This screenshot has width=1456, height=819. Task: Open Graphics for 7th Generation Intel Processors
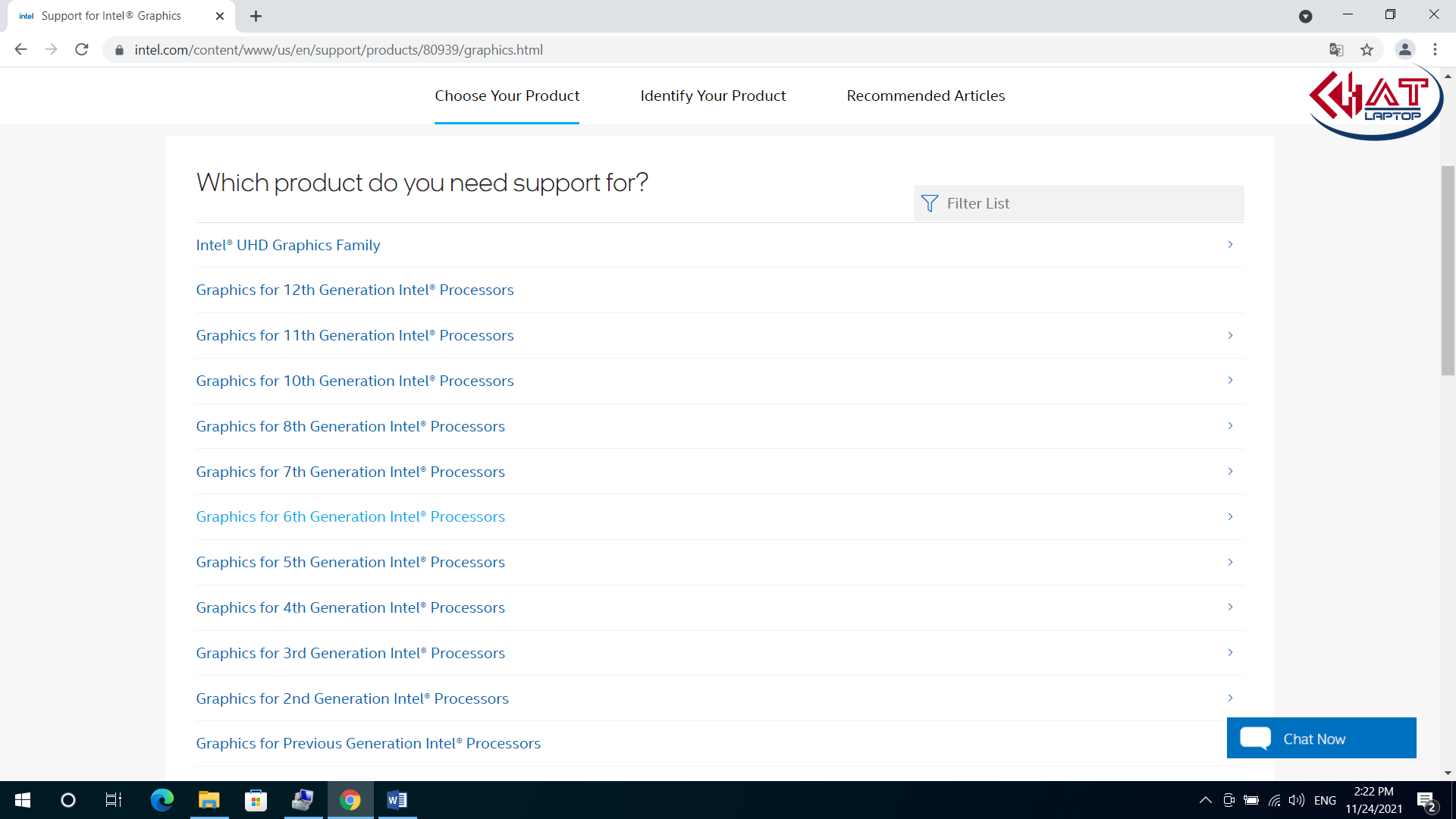click(x=350, y=472)
